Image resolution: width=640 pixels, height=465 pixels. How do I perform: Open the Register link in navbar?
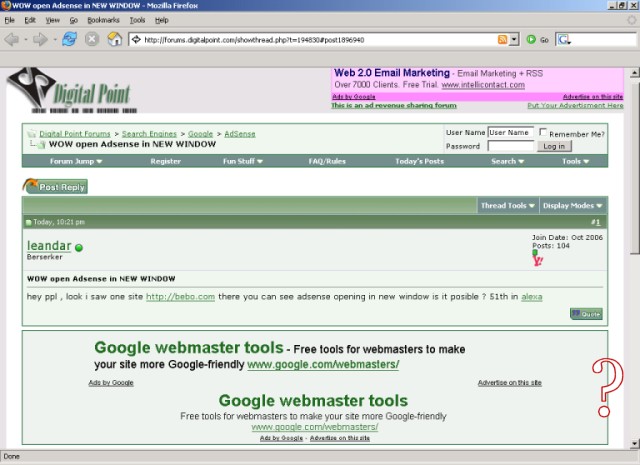click(165, 161)
